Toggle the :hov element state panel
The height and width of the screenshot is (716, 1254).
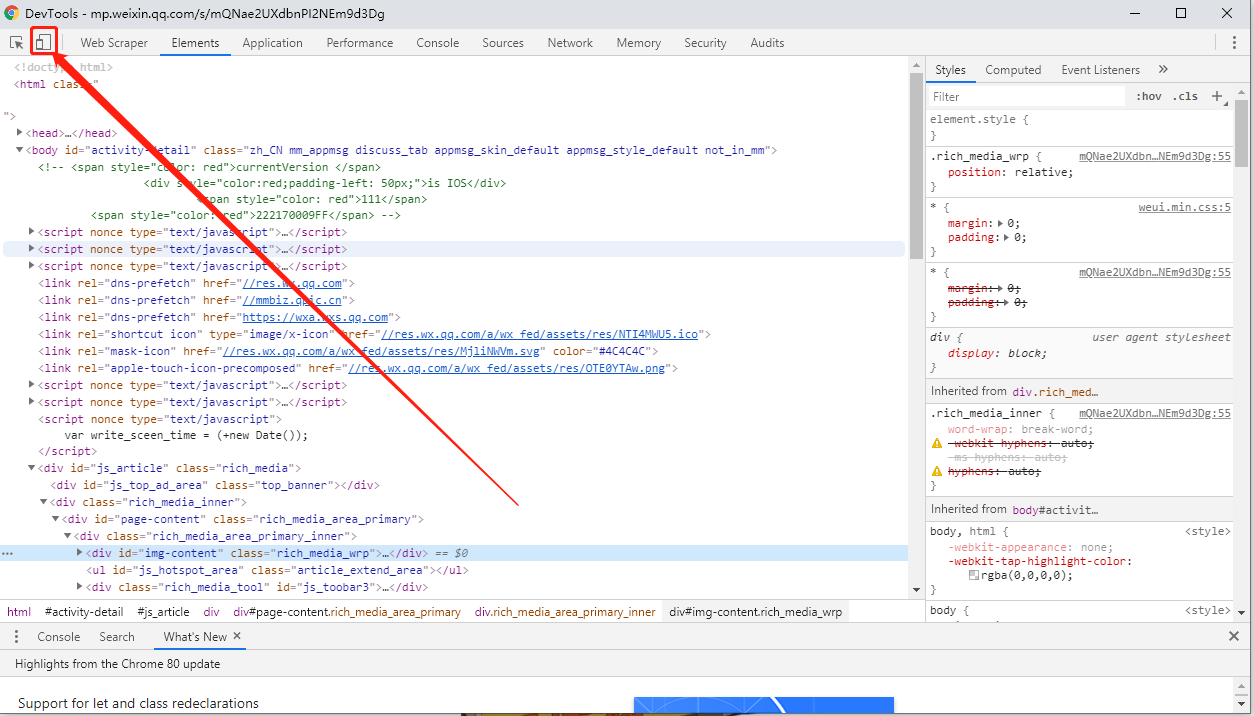(x=1149, y=97)
